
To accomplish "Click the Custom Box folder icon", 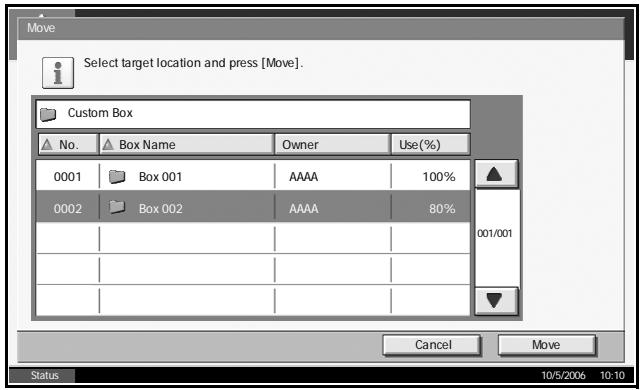I will click(x=48, y=115).
